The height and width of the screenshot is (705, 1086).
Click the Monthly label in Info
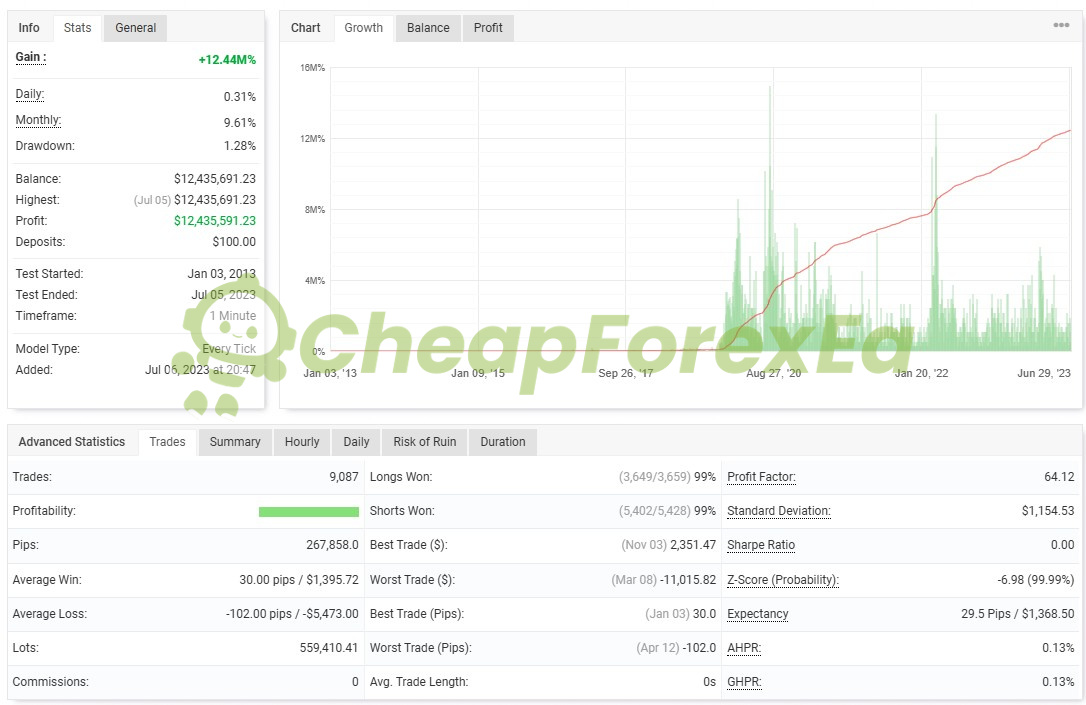coord(38,120)
